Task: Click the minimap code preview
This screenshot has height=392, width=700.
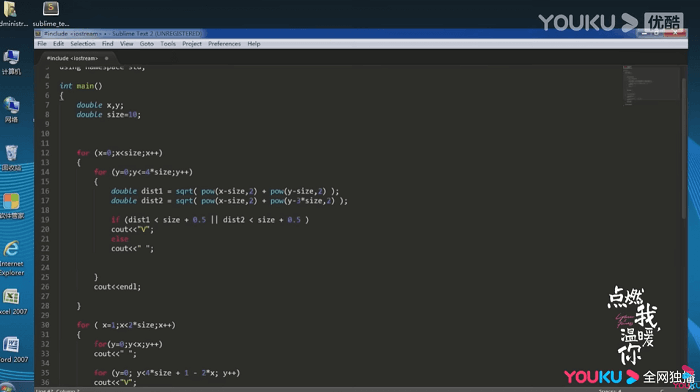Action: pyautogui.click(x=650, y=85)
